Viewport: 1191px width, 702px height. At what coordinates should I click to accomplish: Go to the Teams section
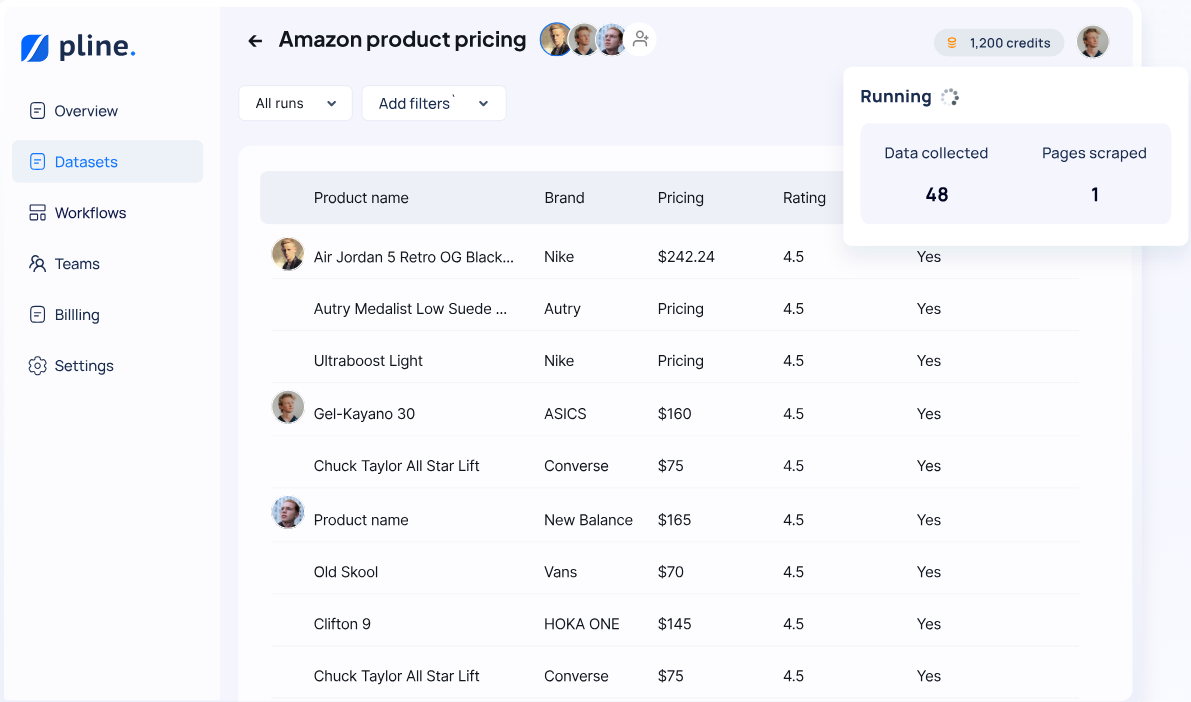tap(77, 264)
